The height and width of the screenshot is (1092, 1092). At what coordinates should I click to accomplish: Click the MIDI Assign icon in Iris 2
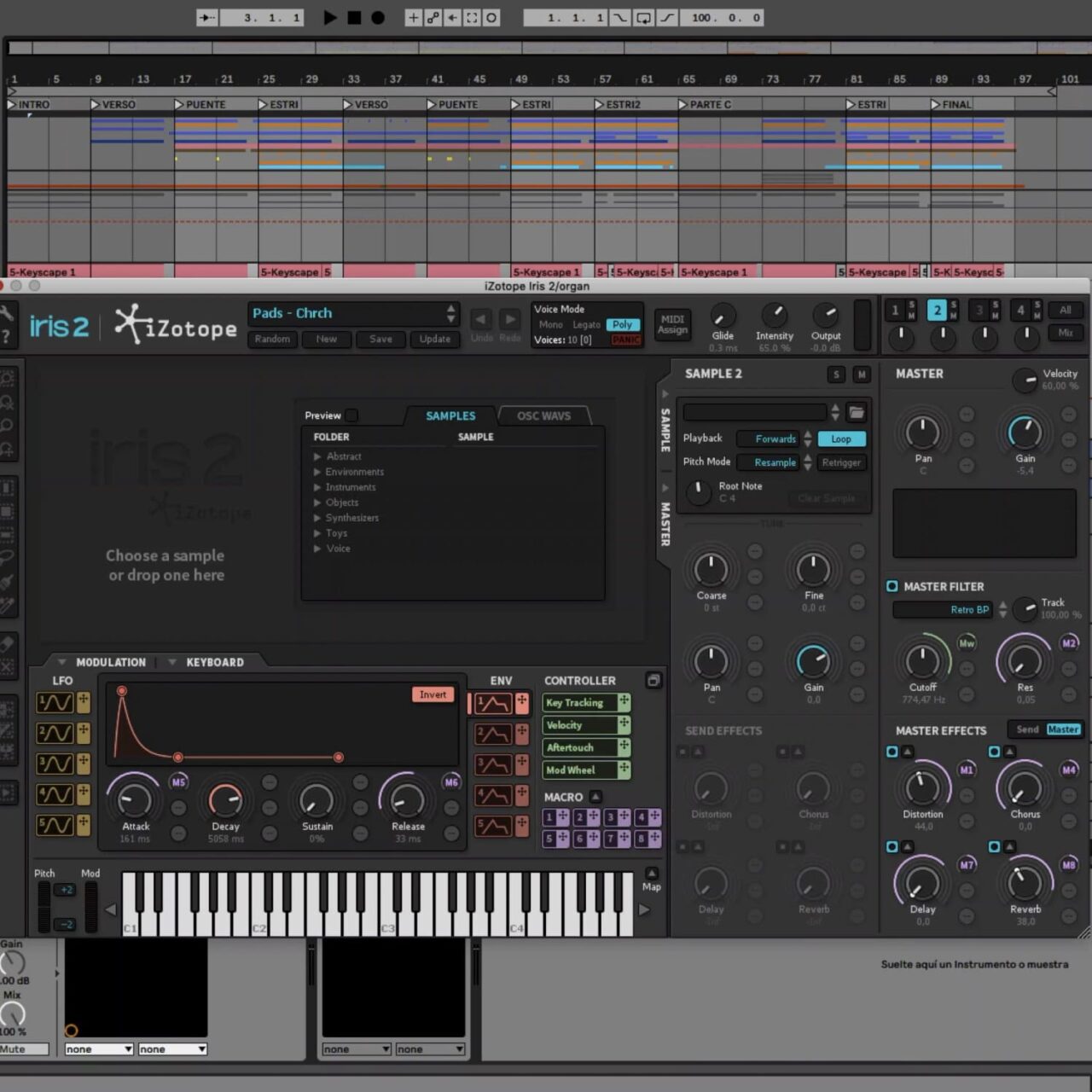coord(672,325)
